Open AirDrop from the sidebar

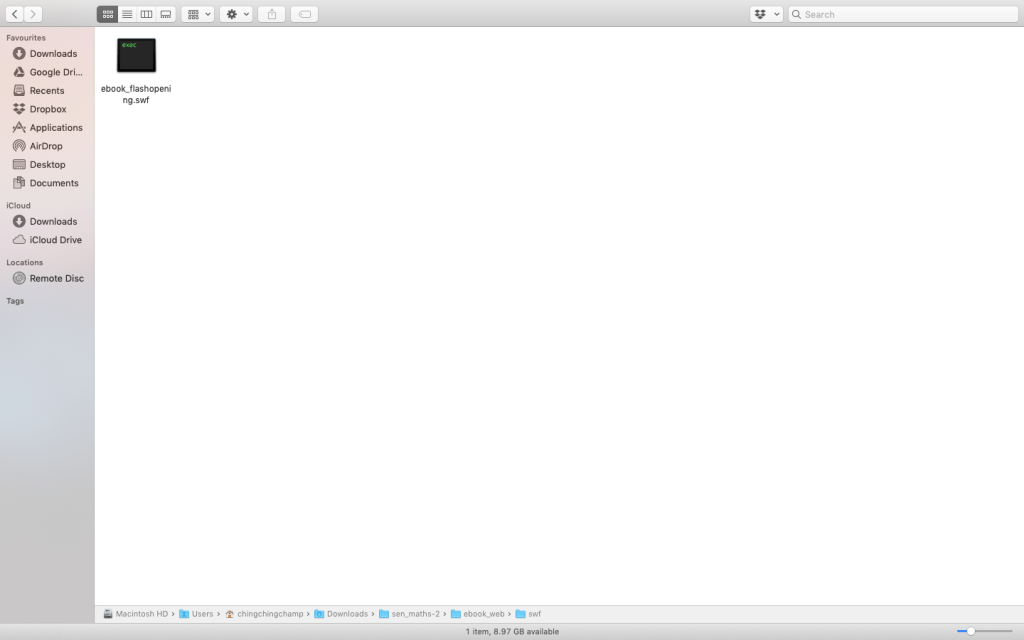click(46, 146)
